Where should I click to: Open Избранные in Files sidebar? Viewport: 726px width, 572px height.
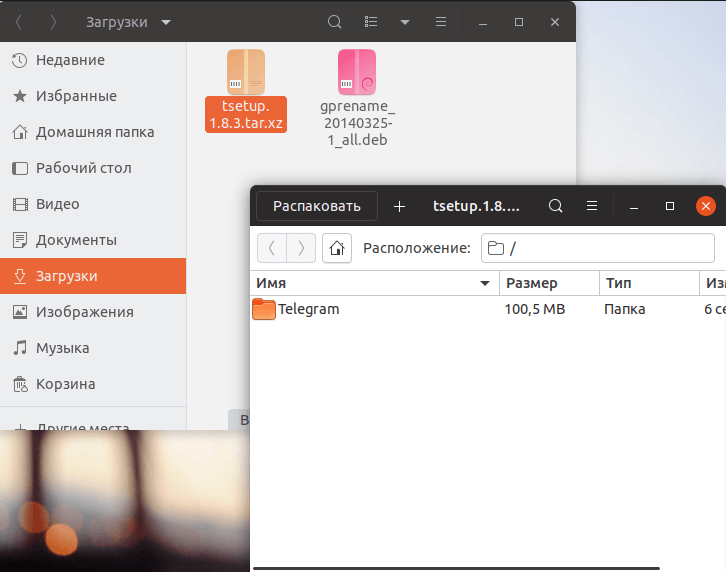pyautogui.click(x=93, y=96)
